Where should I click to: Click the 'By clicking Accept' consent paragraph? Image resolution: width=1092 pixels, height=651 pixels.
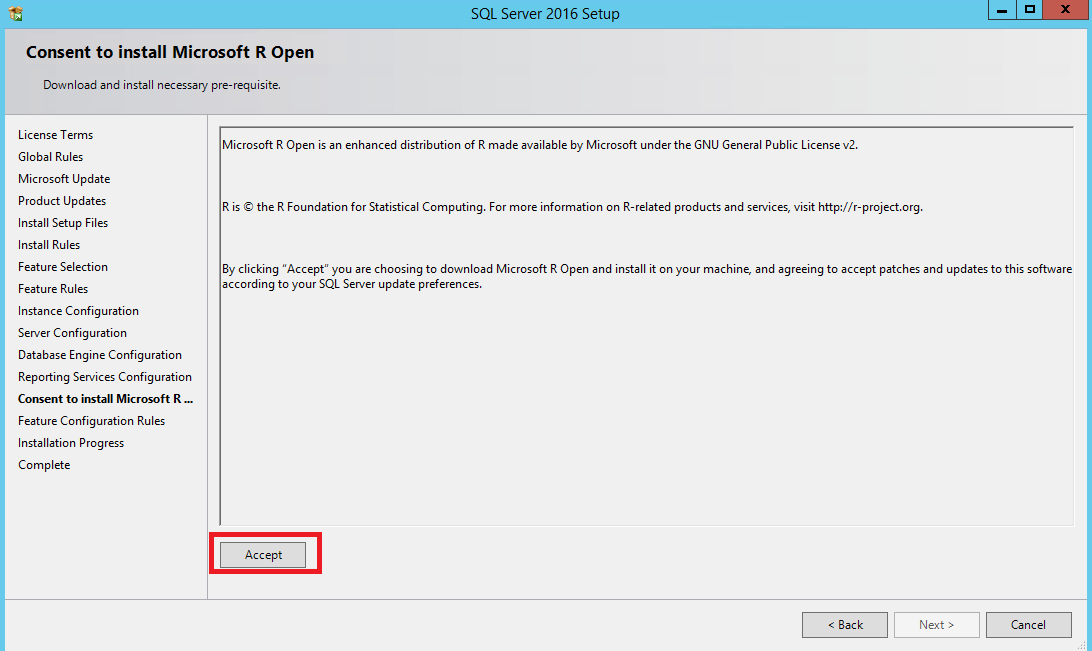(647, 276)
